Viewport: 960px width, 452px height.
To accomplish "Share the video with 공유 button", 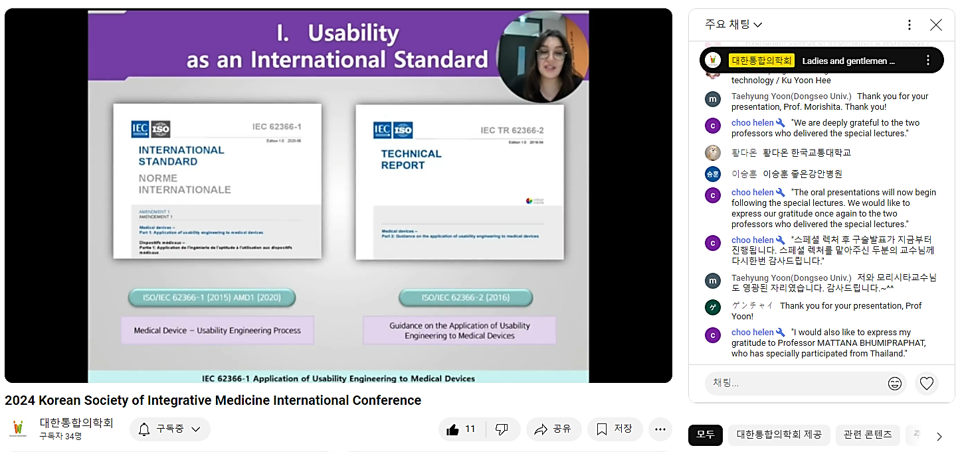I will click(553, 429).
